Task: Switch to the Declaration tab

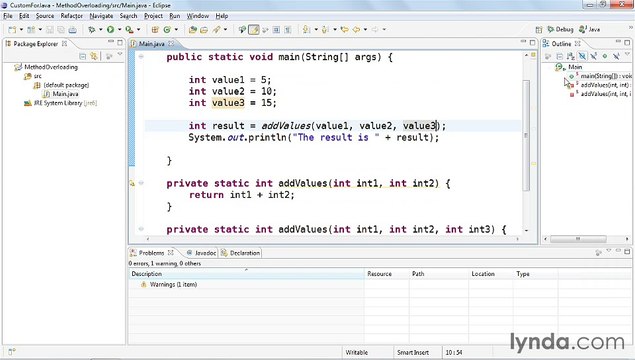Action: (x=241, y=253)
